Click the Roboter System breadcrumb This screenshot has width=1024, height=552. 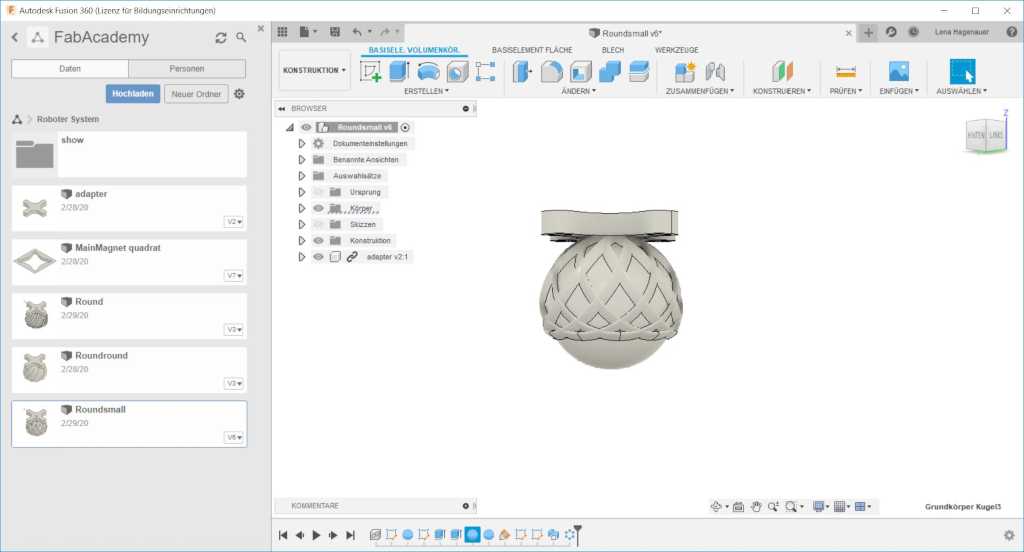(x=68, y=119)
